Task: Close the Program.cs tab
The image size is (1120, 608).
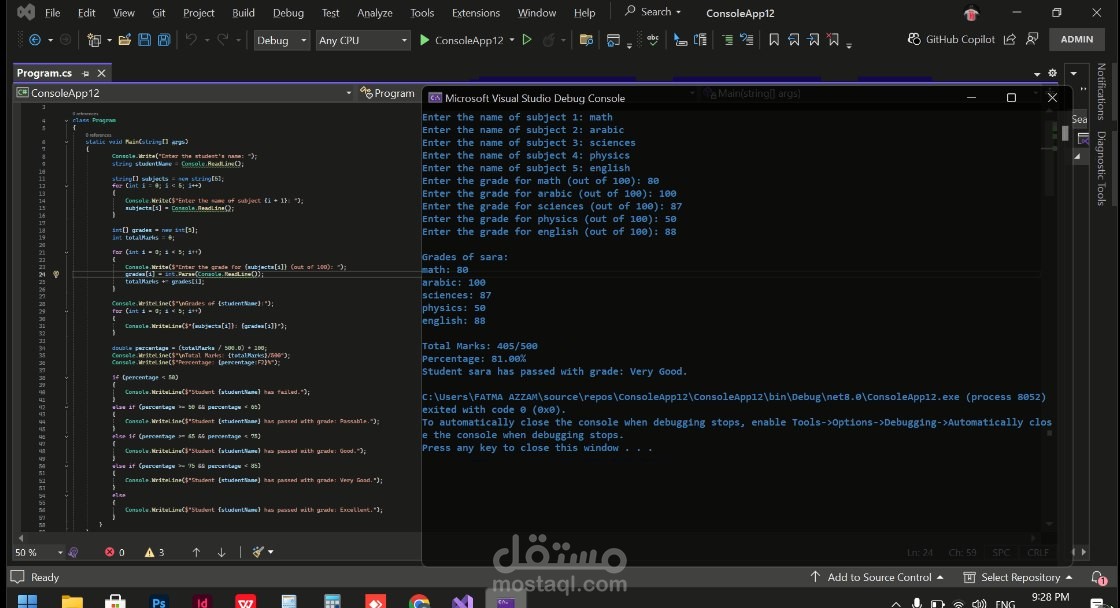Action: pos(101,73)
